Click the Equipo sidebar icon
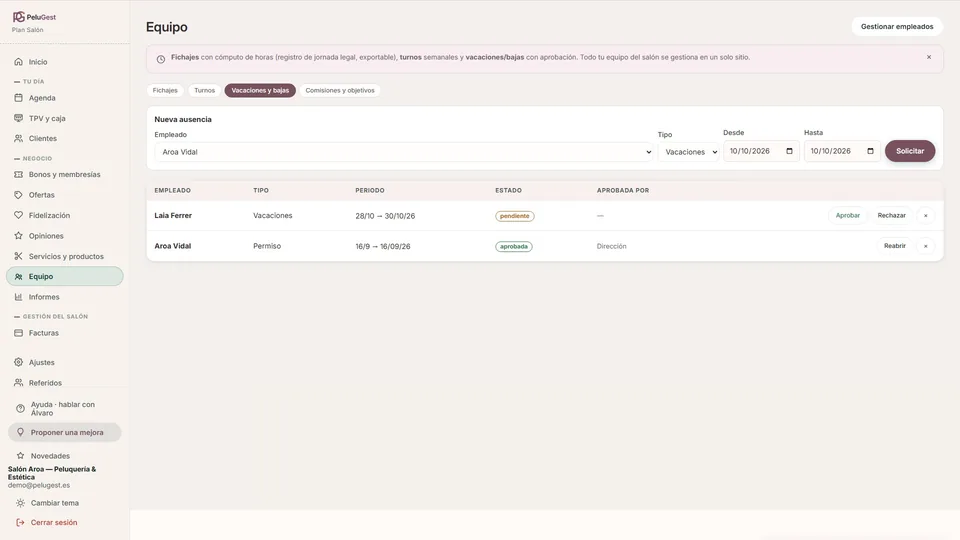The image size is (960, 540). [x=18, y=277]
